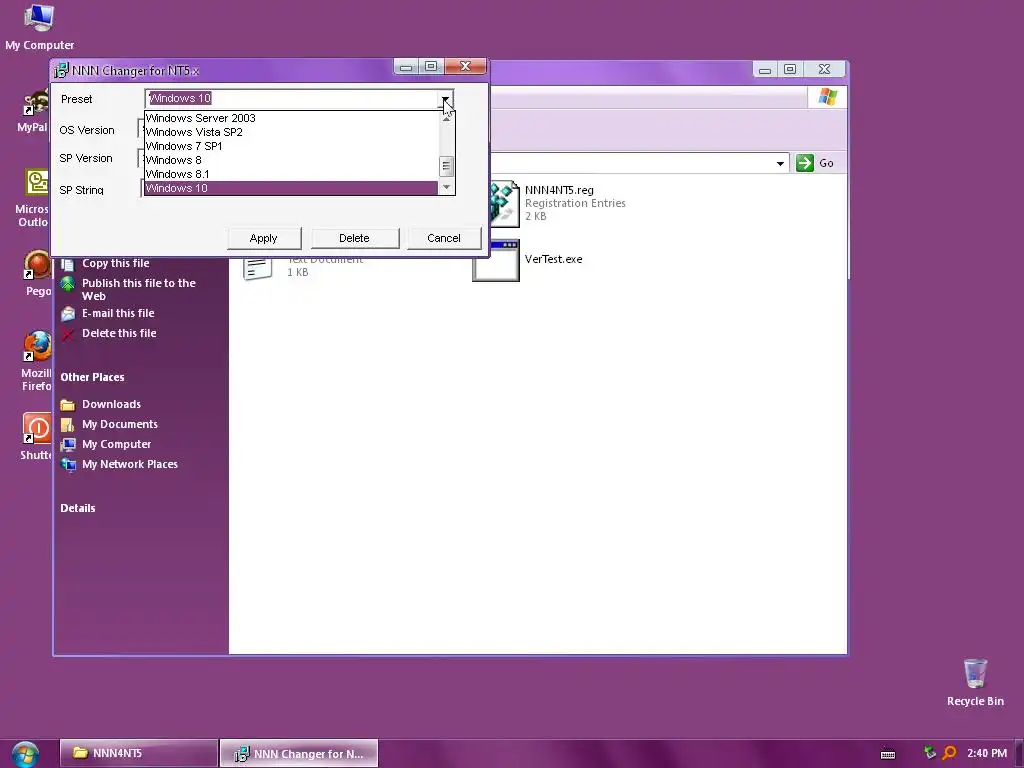Open My Documents in Other Places

point(120,424)
